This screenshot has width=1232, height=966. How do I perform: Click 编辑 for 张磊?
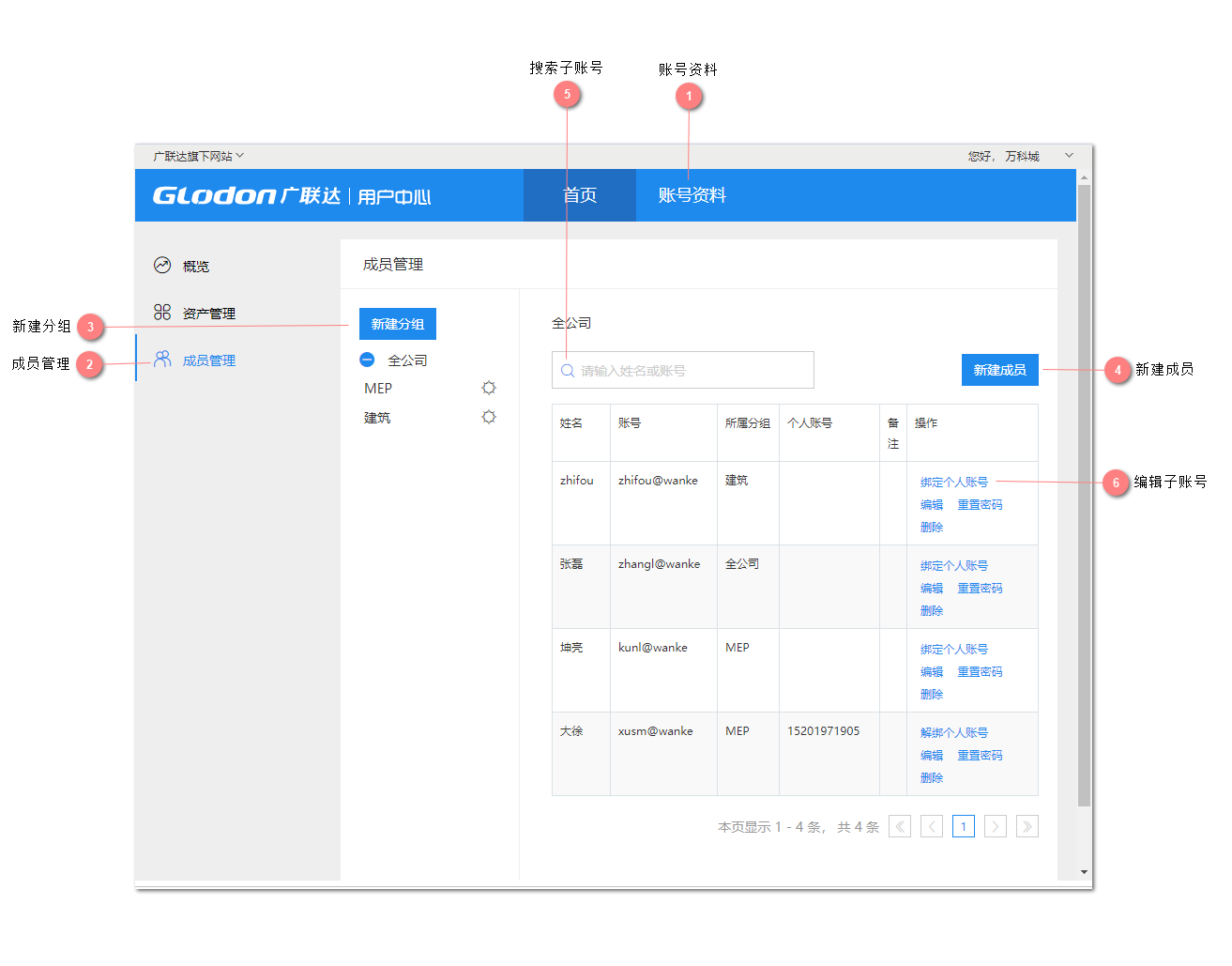932,588
